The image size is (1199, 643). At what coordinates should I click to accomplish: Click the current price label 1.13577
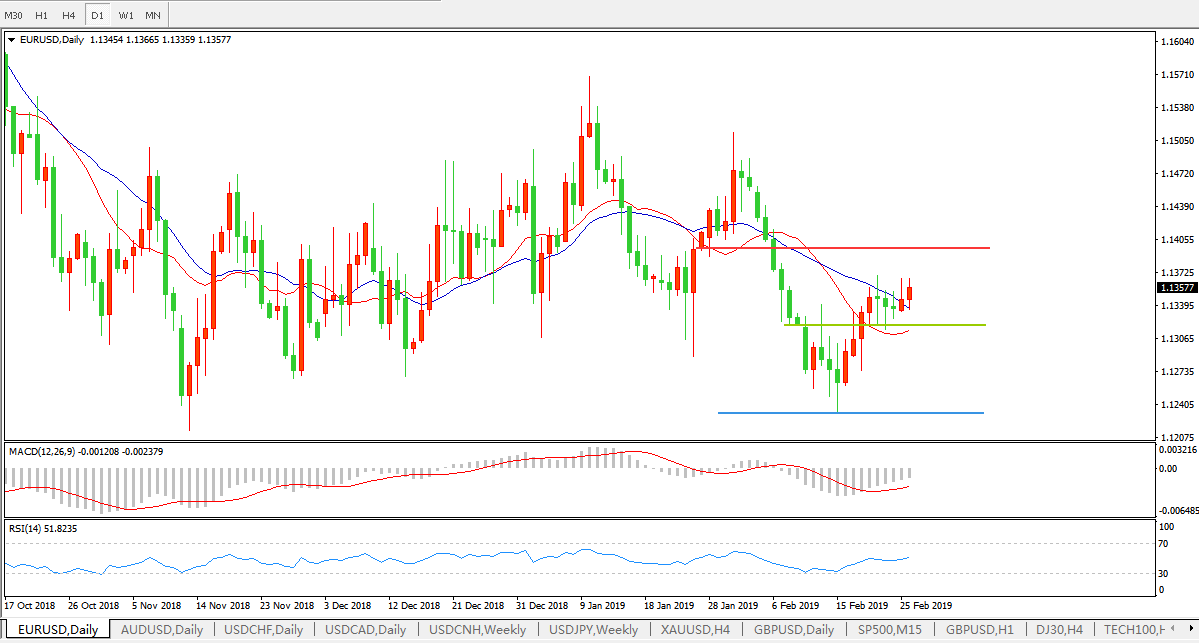click(x=1176, y=288)
